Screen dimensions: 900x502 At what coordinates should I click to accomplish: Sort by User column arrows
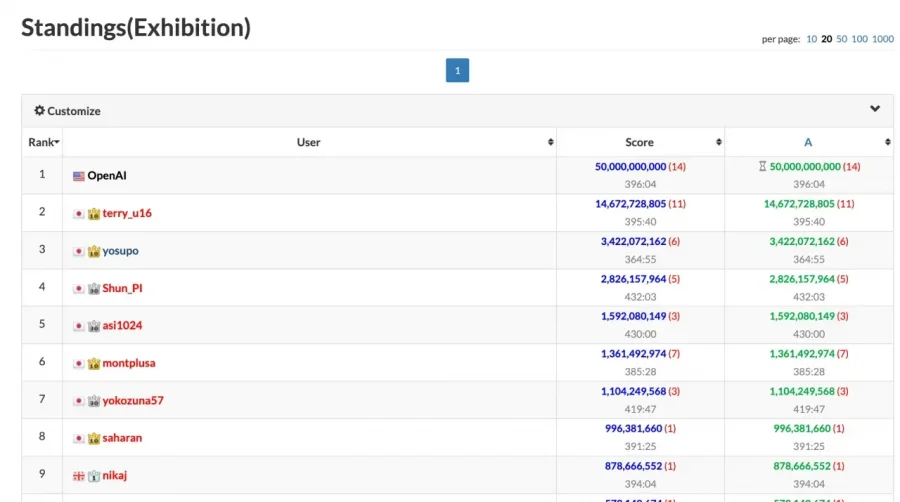coord(550,142)
